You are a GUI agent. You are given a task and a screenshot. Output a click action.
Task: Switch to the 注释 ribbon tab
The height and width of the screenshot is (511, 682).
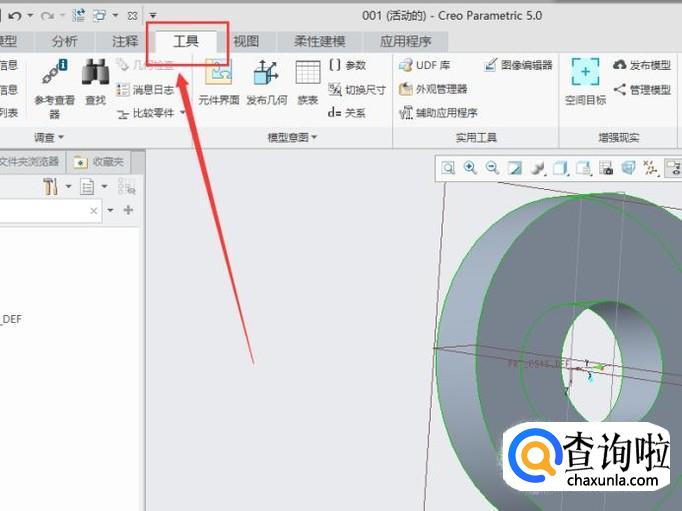125,41
